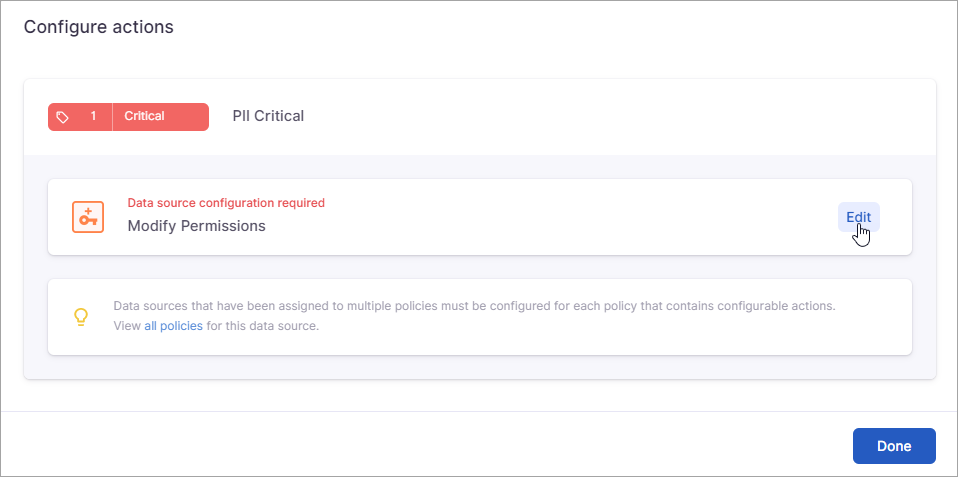Click the 'PII Critical' policy name
This screenshot has height=477, width=958.
click(268, 116)
